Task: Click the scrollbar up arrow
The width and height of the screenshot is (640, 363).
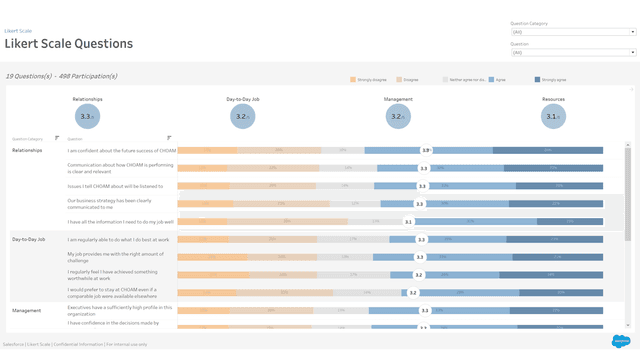Action: point(628,145)
